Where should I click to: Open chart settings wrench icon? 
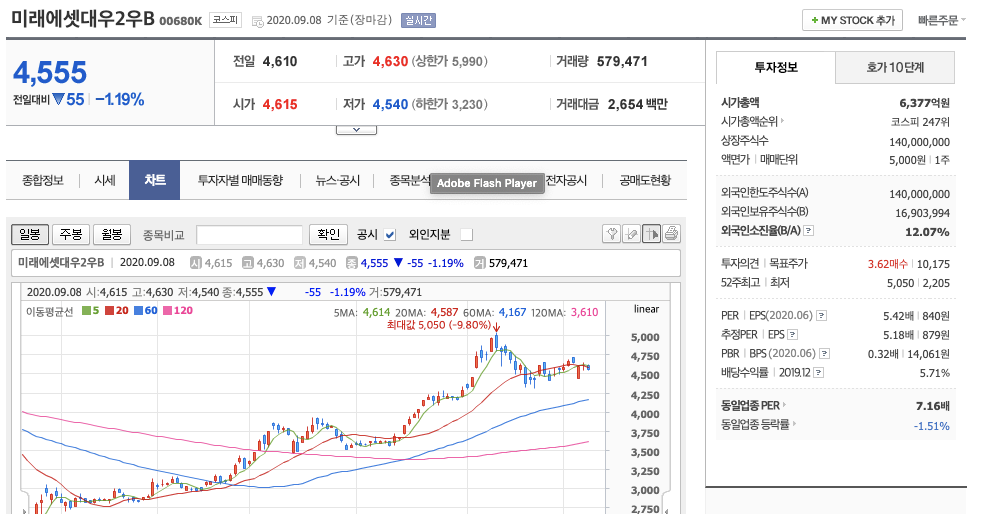611,234
